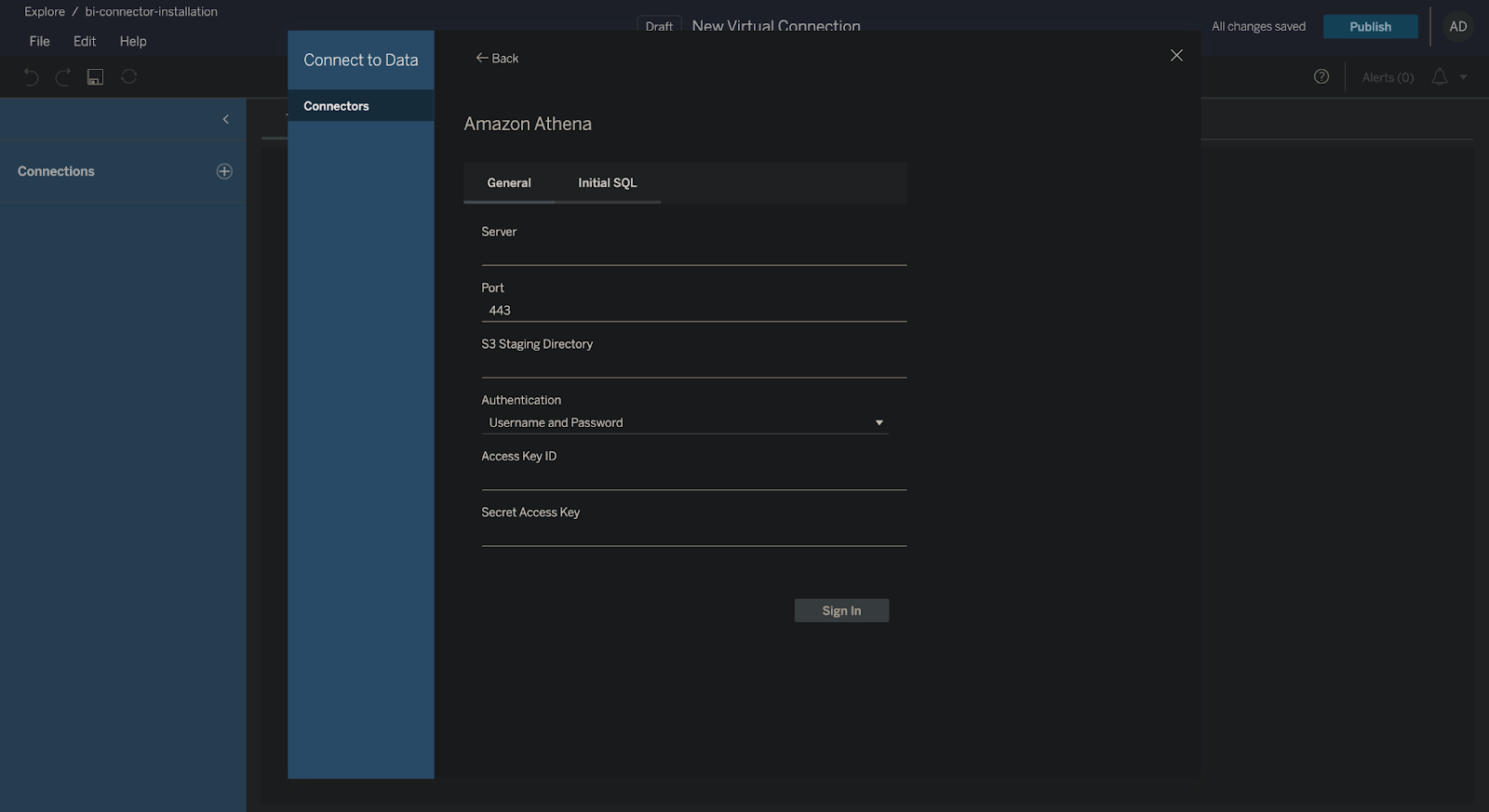The width and height of the screenshot is (1489, 812).
Task: Click the Access Key ID field
Action: (x=694, y=477)
